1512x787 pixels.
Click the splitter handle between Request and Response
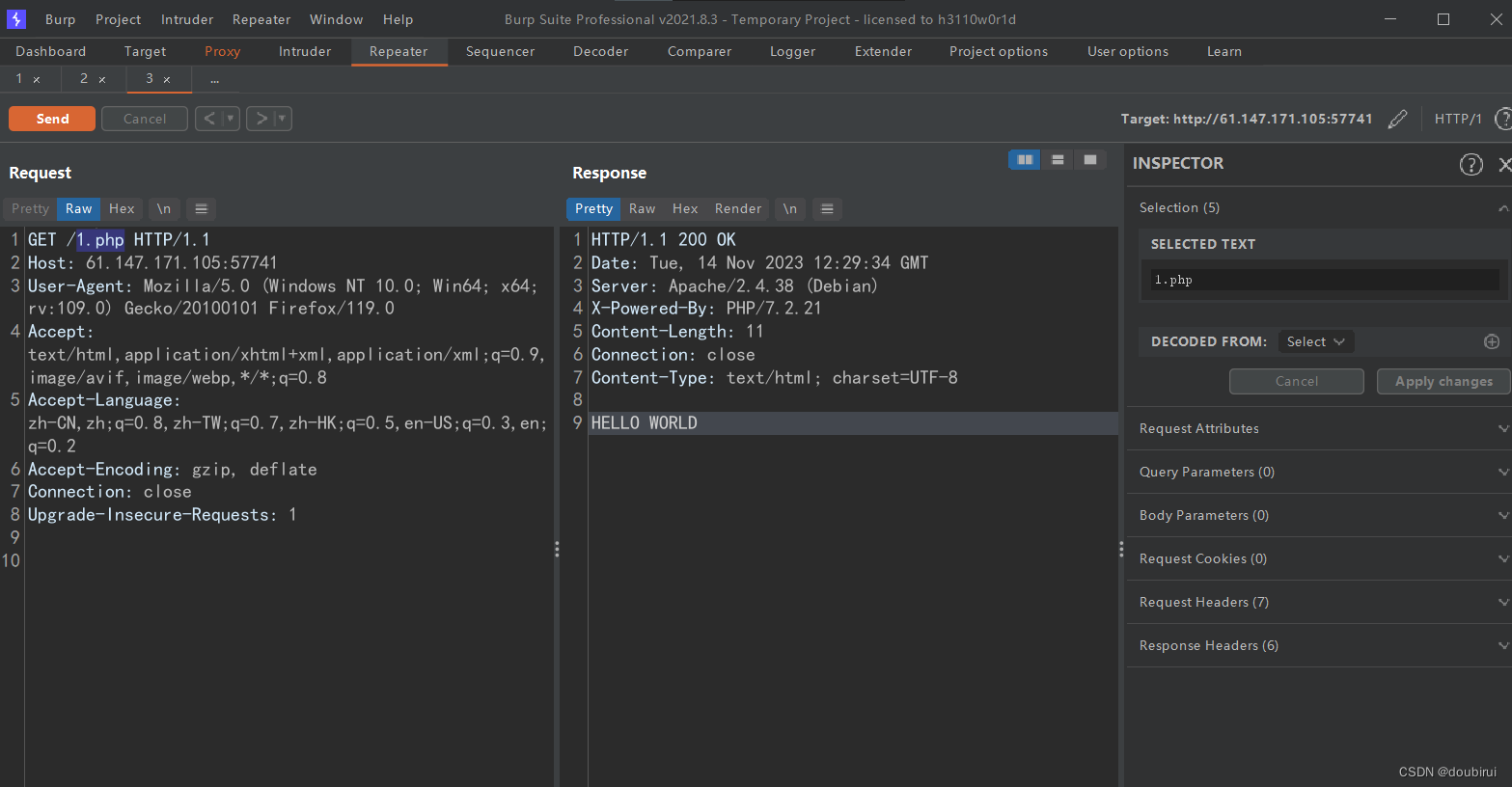tap(557, 549)
